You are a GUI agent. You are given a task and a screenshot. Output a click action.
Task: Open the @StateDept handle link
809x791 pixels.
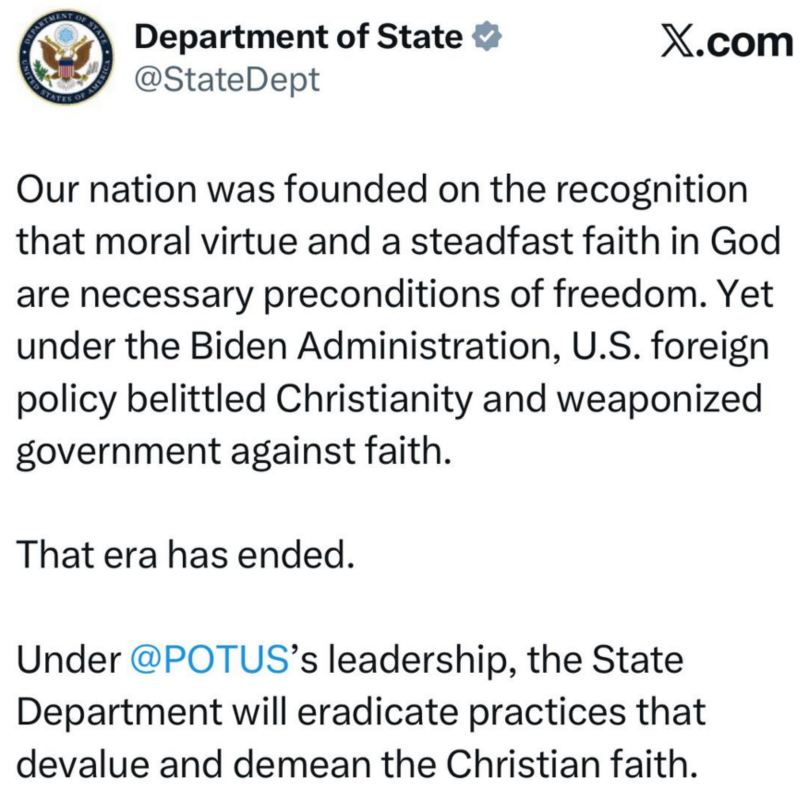point(227,79)
